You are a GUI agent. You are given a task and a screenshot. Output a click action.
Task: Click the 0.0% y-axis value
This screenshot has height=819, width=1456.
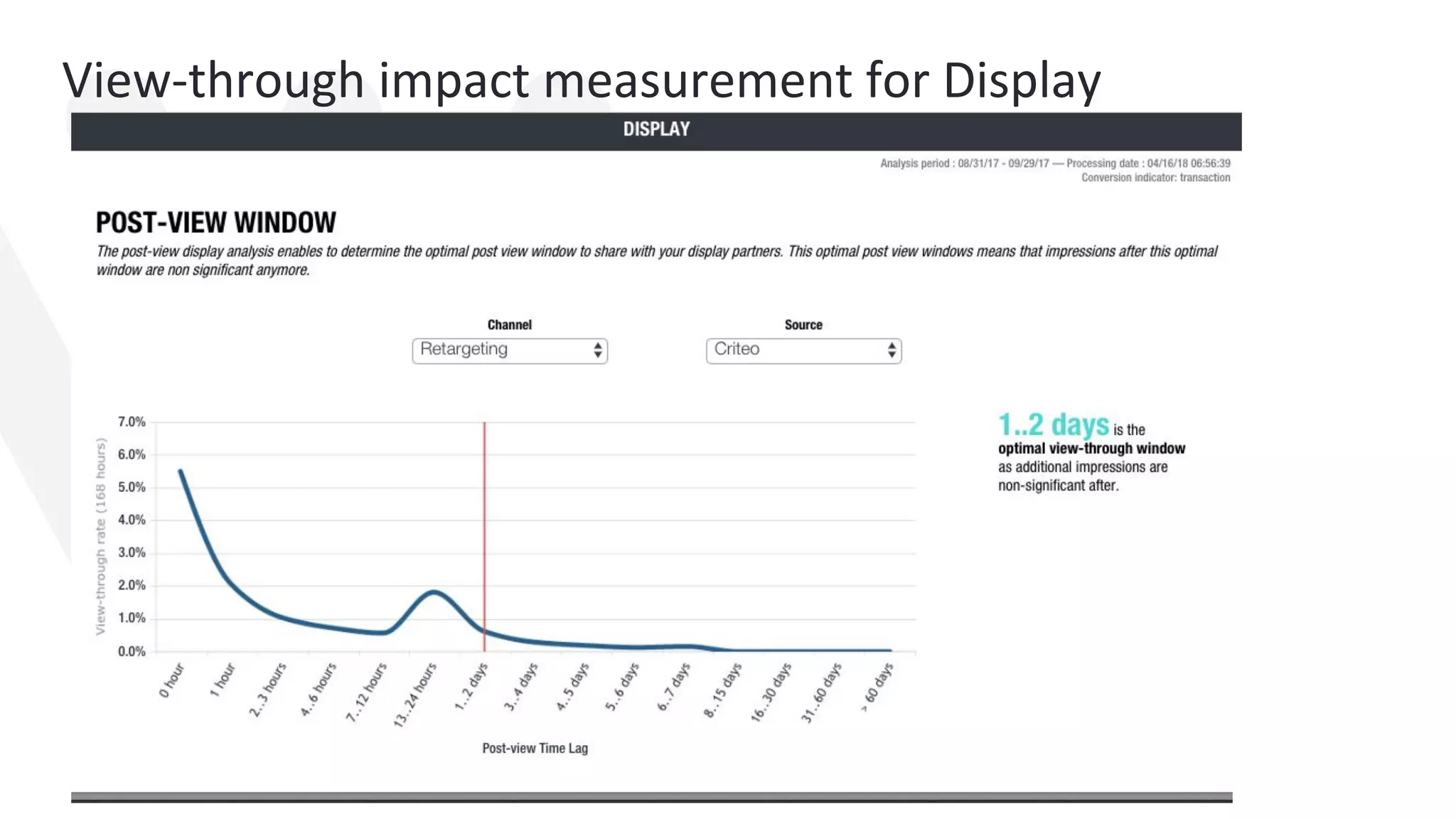click(x=132, y=652)
